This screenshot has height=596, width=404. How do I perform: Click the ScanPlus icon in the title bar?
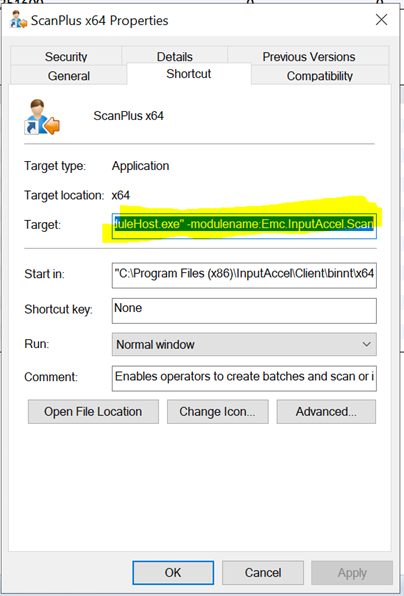pyautogui.click(x=19, y=20)
